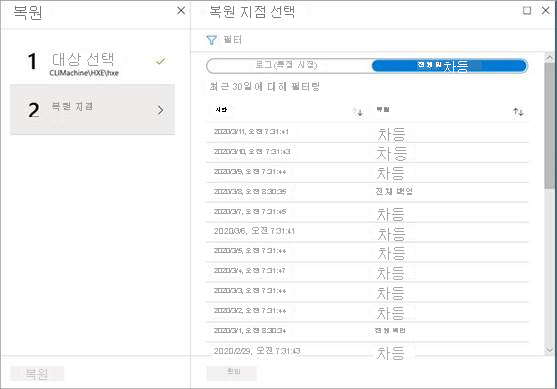Viewport: 557px width, 389px height.
Task: Select restore point 2020/3/5 7:31:44
Action: (x=367, y=253)
